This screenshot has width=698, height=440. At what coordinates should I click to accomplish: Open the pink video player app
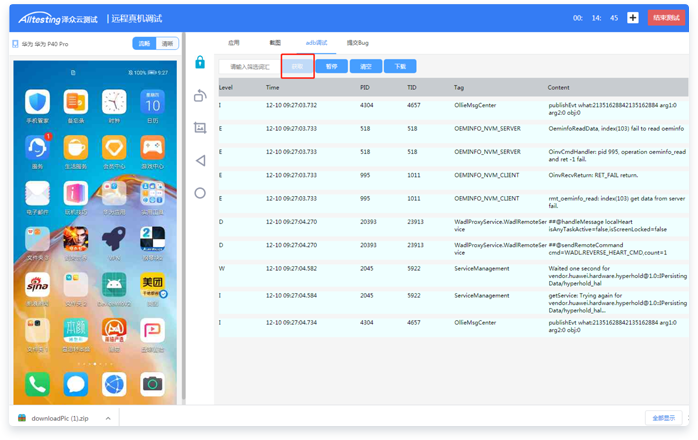[x=152, y=330]
